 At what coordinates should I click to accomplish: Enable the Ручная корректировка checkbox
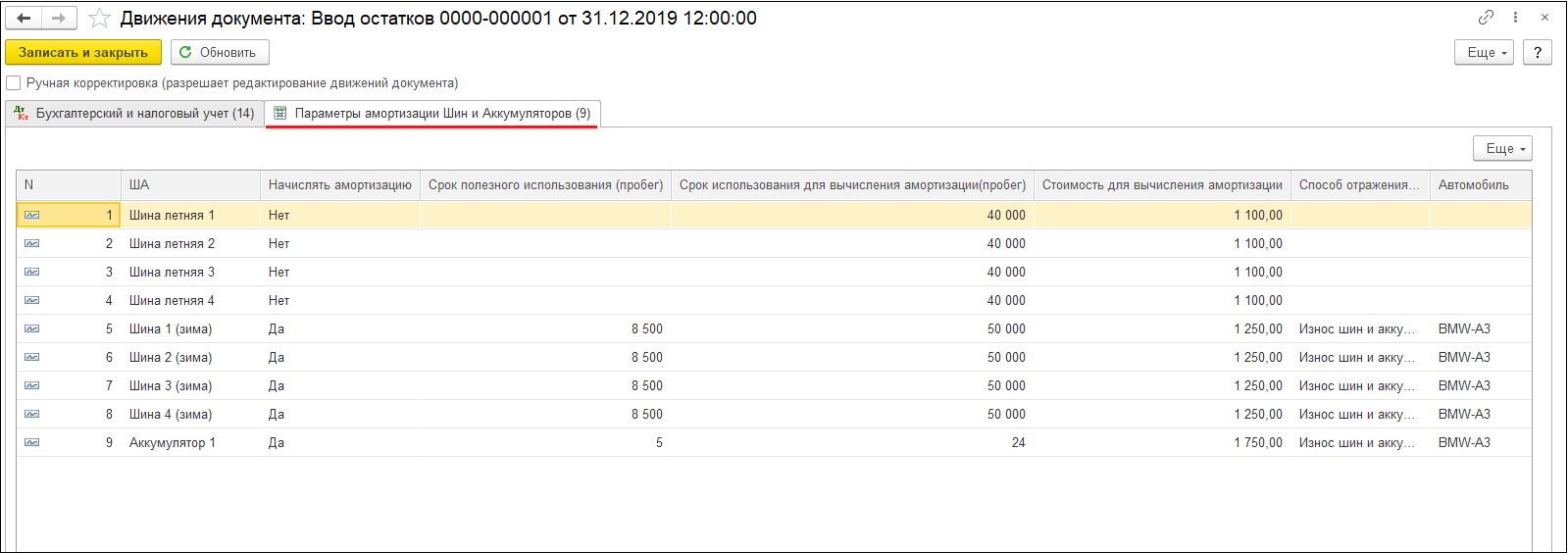click(14, 83)
